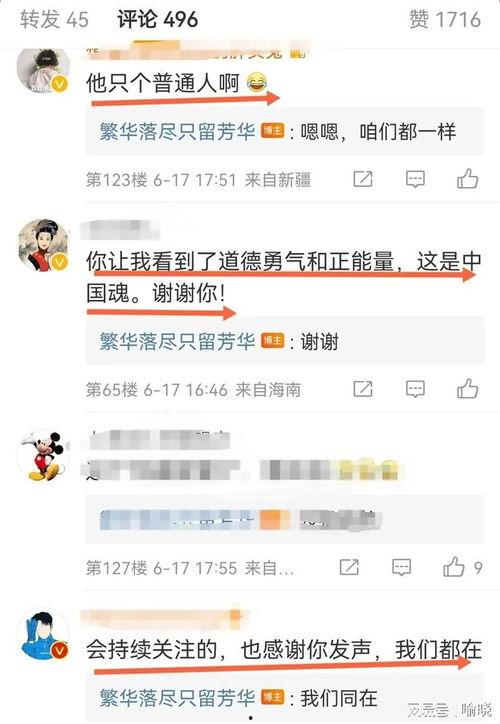Viewport: 500px width, 724px height.
Task: Open 繁华落尽只留芳华 link in 我们同在 reply
Action: pyautogui.click(x=177, y=698)
